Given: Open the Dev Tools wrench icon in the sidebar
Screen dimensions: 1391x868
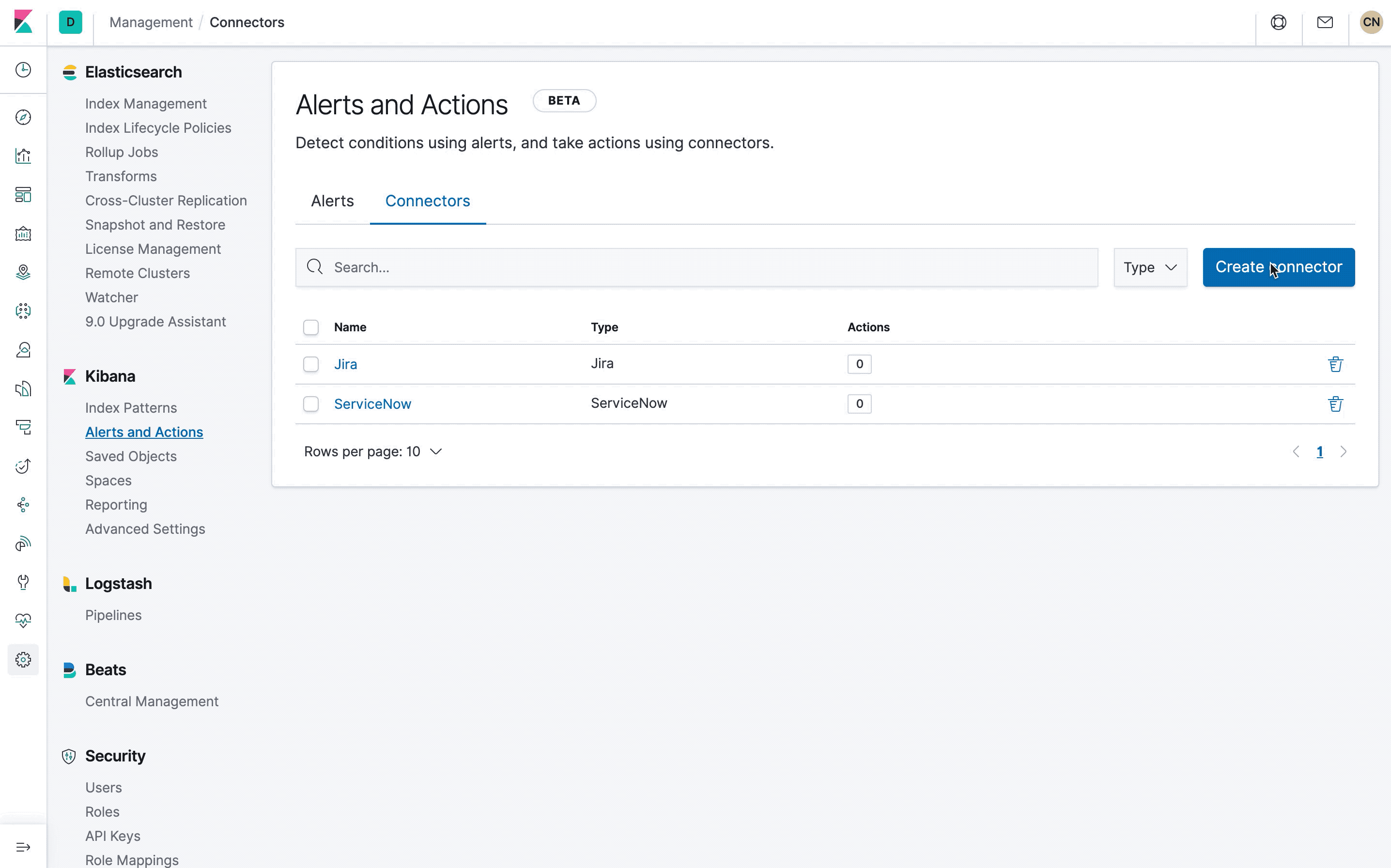Looking at the screenshot, I should point(23,582).
